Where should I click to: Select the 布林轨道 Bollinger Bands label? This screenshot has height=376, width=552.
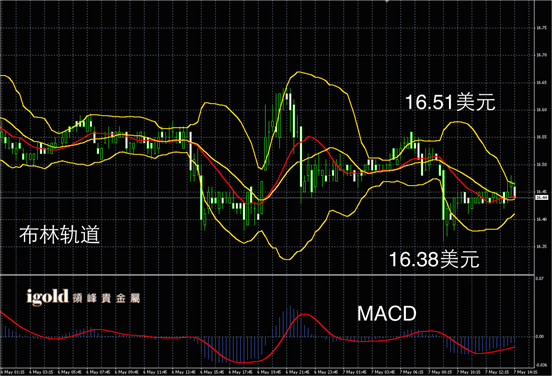pos(59,234)
